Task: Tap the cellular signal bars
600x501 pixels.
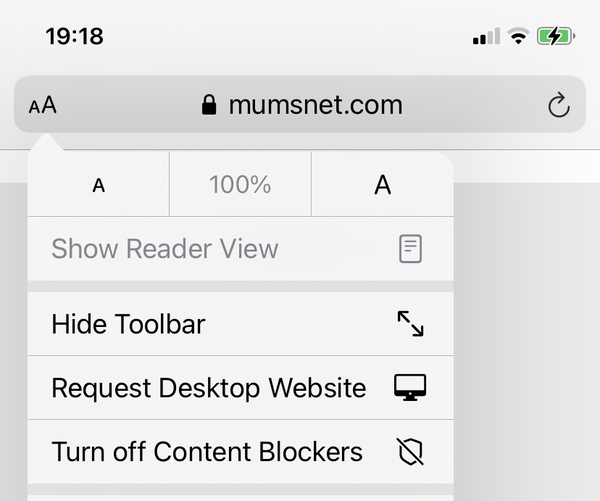Action: (486, 37)
